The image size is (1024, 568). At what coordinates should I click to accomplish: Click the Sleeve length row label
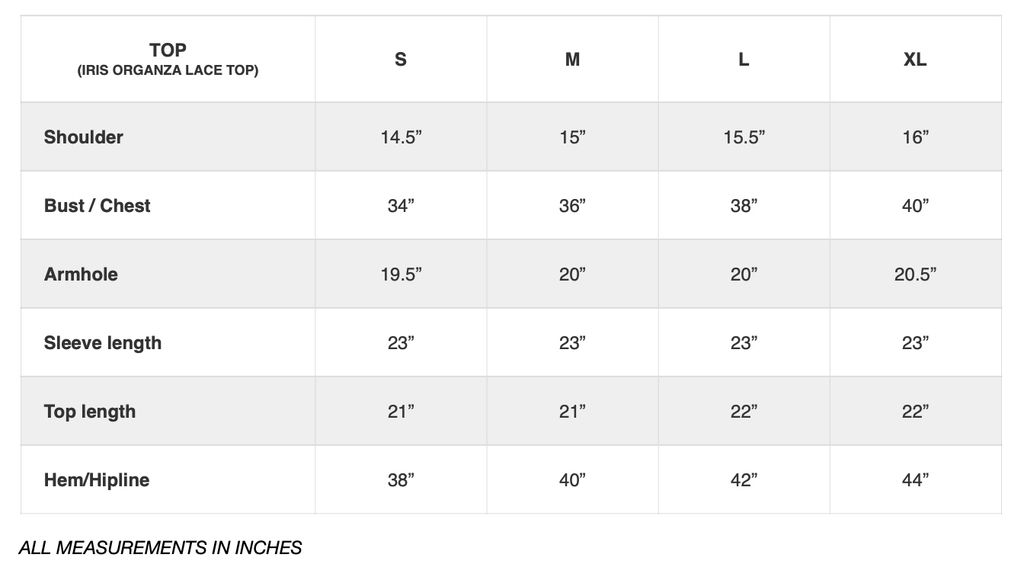click(103, 343)
